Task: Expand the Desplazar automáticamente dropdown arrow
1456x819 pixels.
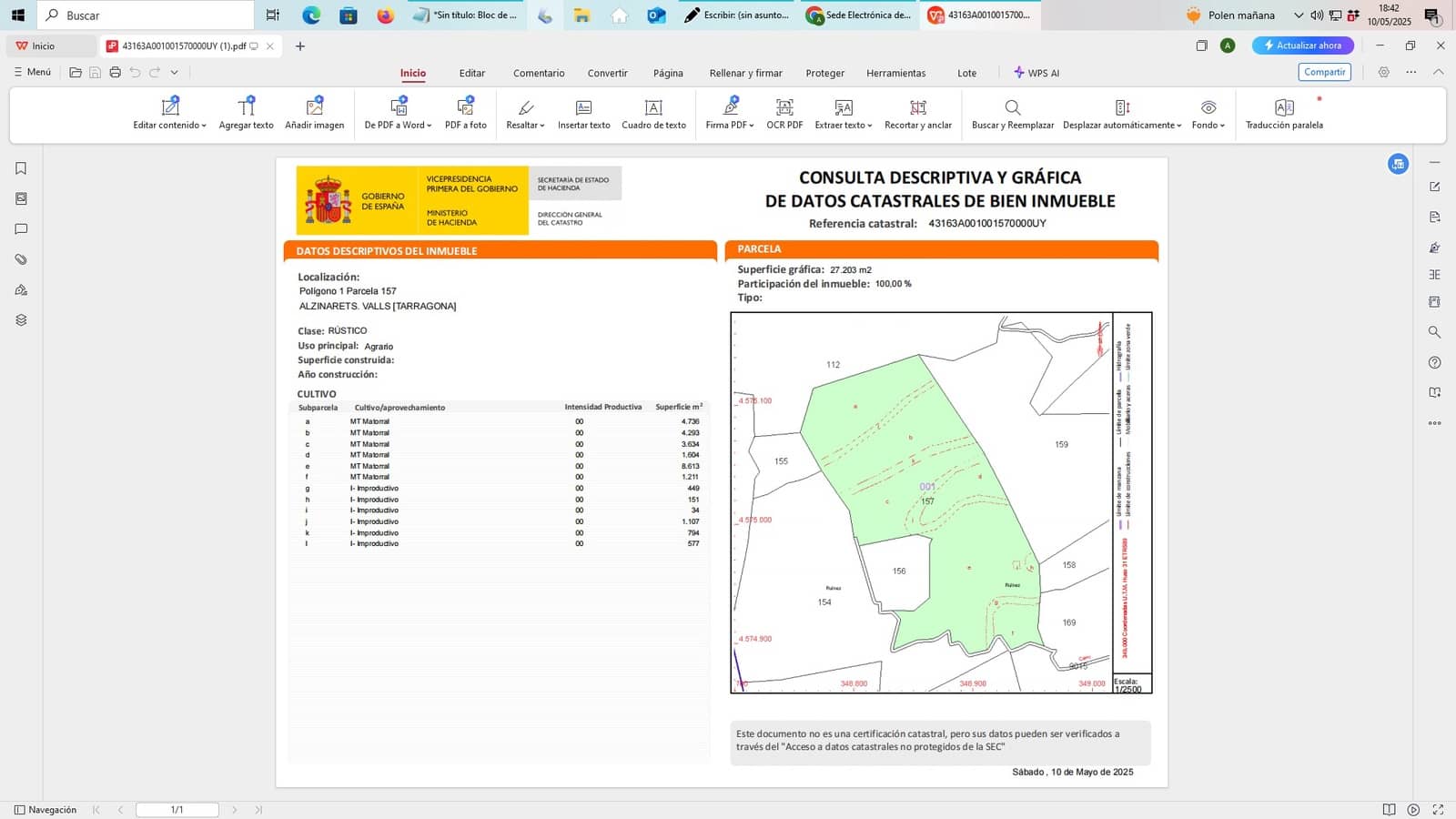Action: pos(1179,126)
